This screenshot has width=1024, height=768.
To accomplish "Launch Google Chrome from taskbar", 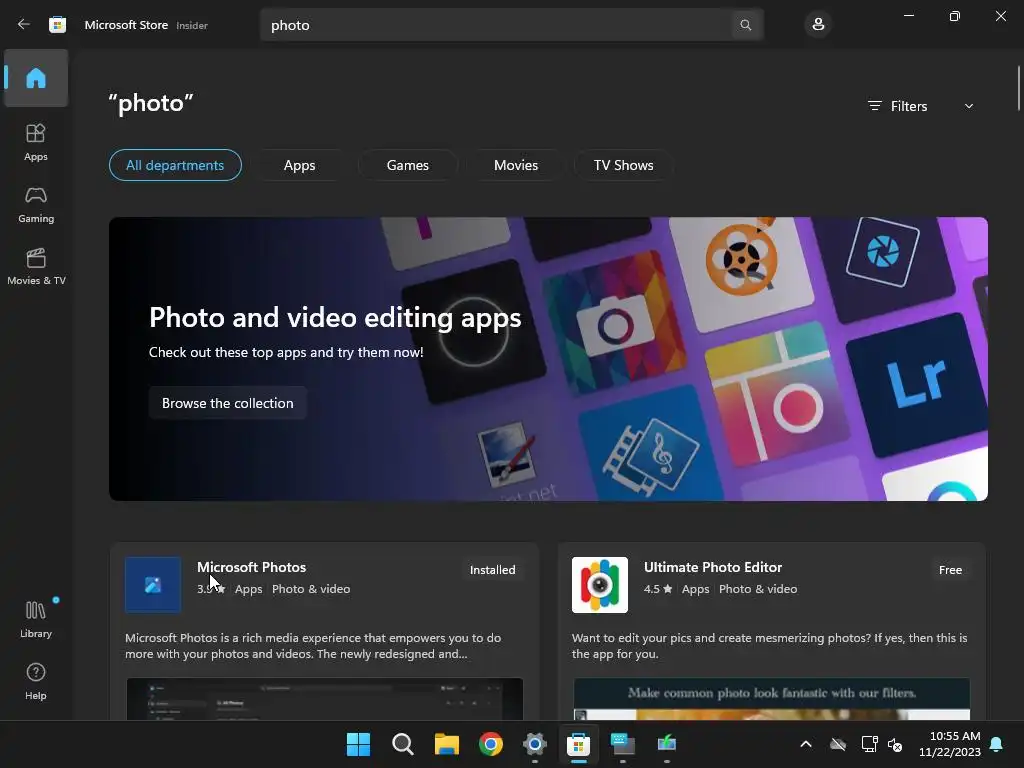I will pyautogui.click(x=490, y=744).
